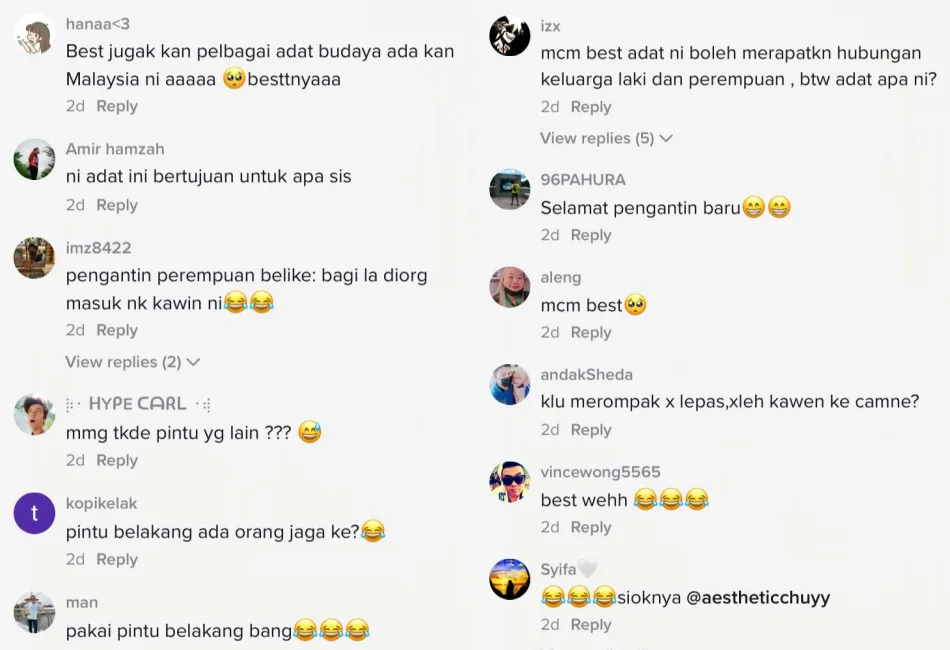Open hanaa<3 profile avatar
950x650 pixels.
point(34,34)
